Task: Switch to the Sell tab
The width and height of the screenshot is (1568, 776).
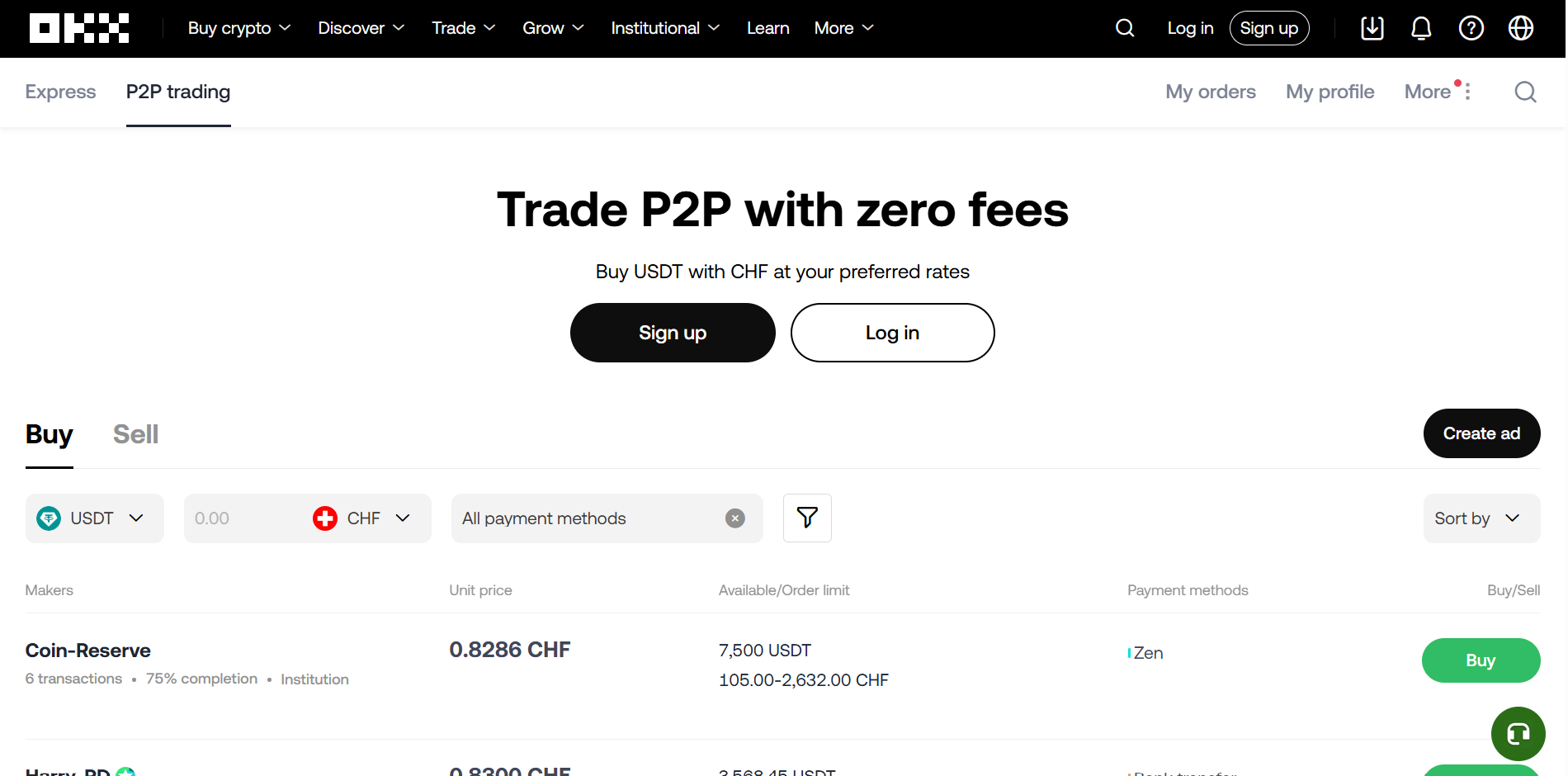Action: [x=135, y=433]
